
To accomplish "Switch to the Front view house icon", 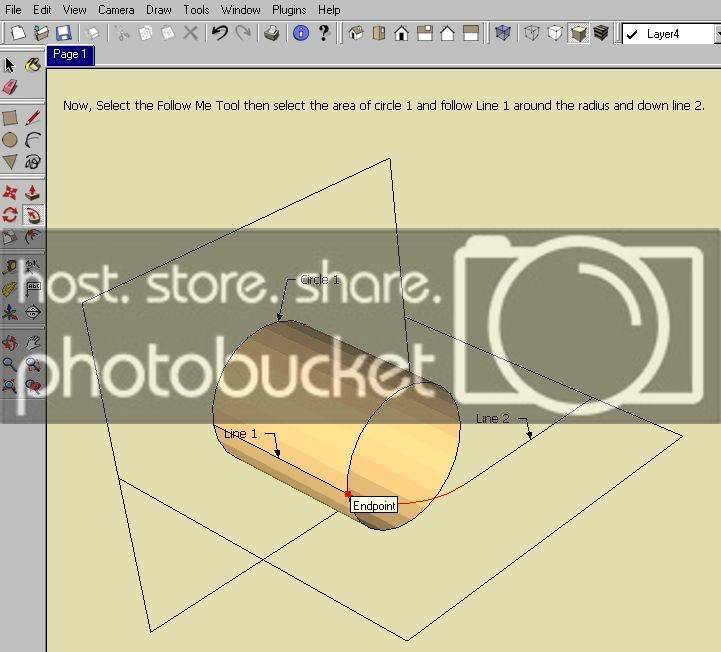I will coord(402,33).
